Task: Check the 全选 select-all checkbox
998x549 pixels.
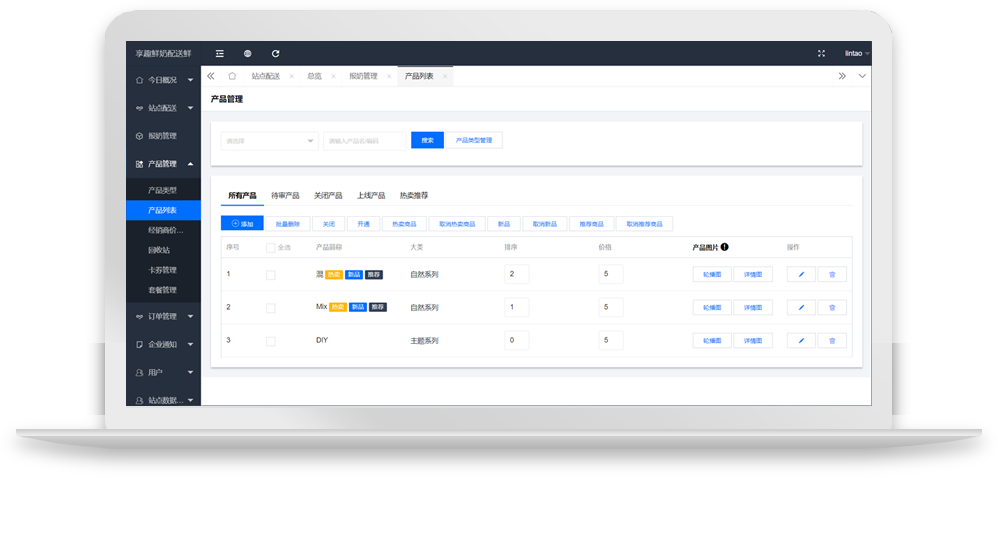Action: [271, 248]
